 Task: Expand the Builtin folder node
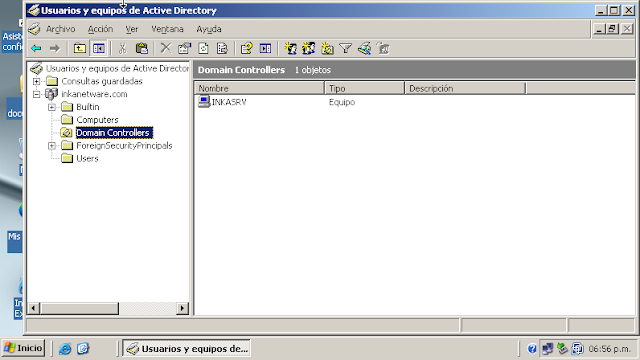point(52,107)
